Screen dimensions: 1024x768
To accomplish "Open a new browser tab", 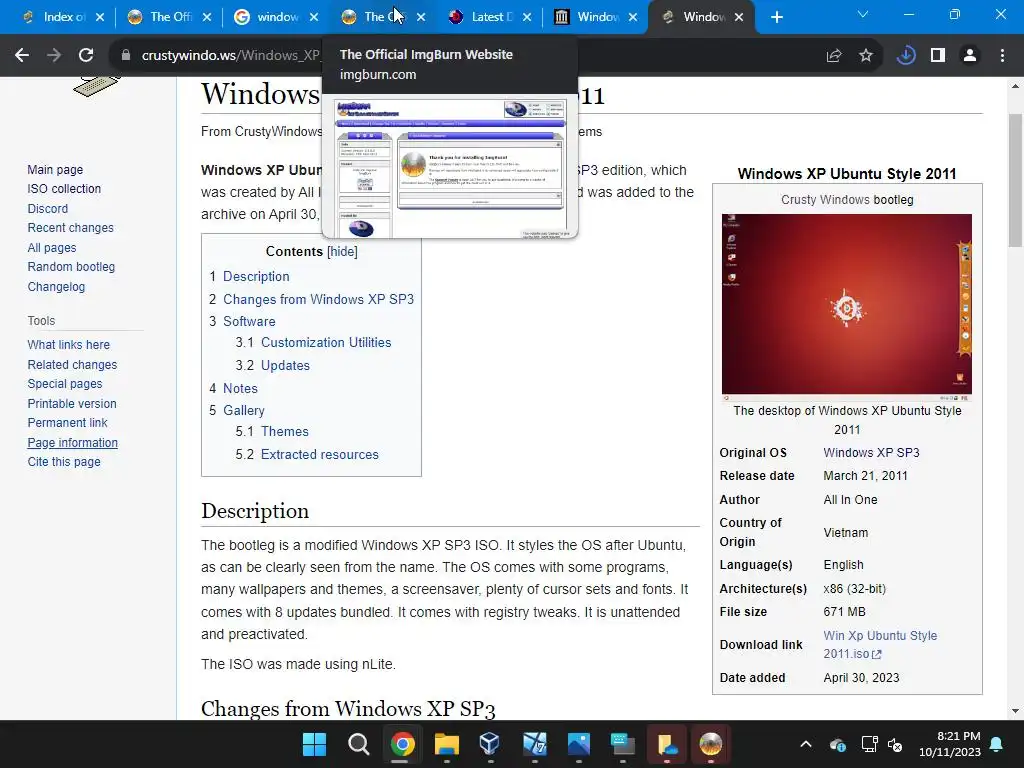I will point(776,17).
